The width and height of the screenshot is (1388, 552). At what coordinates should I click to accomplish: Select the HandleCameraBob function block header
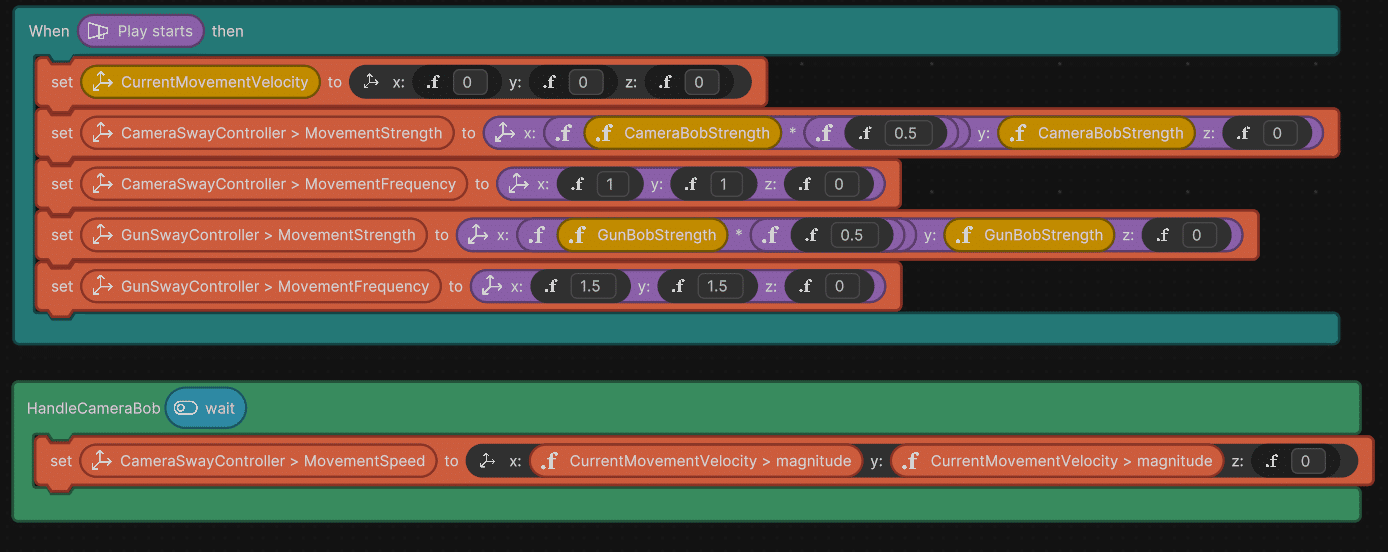coord(93,408)
